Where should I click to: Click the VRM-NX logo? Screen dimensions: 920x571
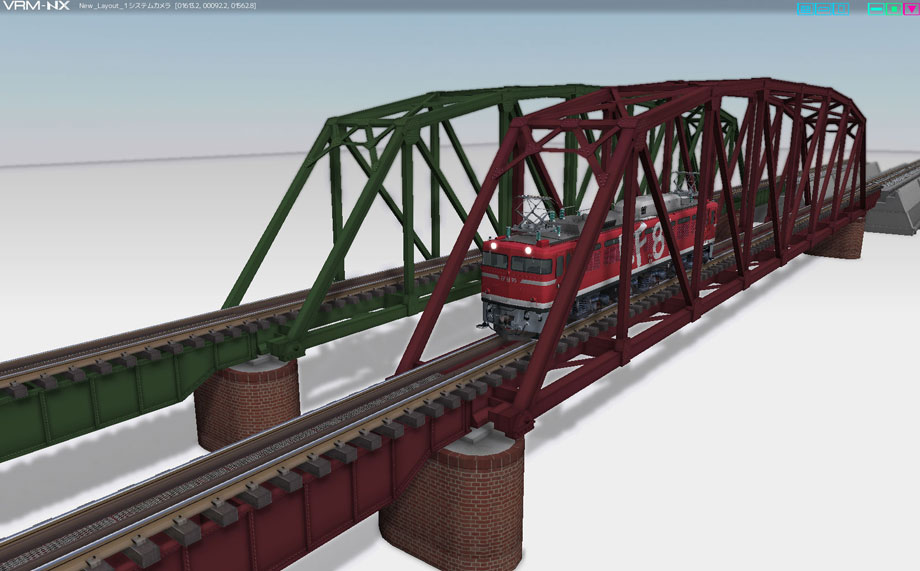(36, 6)
